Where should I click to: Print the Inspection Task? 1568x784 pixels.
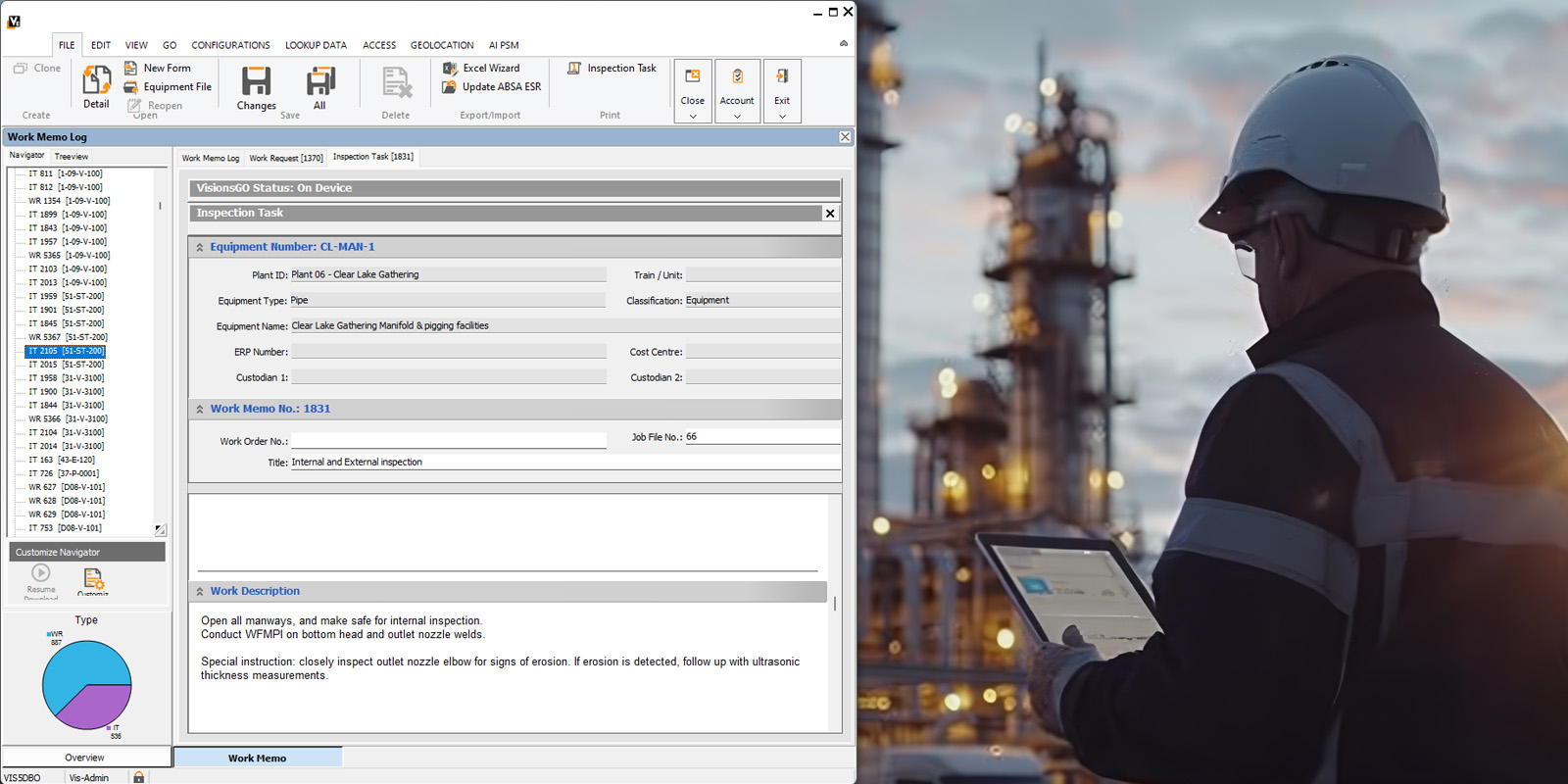(x=612, y=69)
